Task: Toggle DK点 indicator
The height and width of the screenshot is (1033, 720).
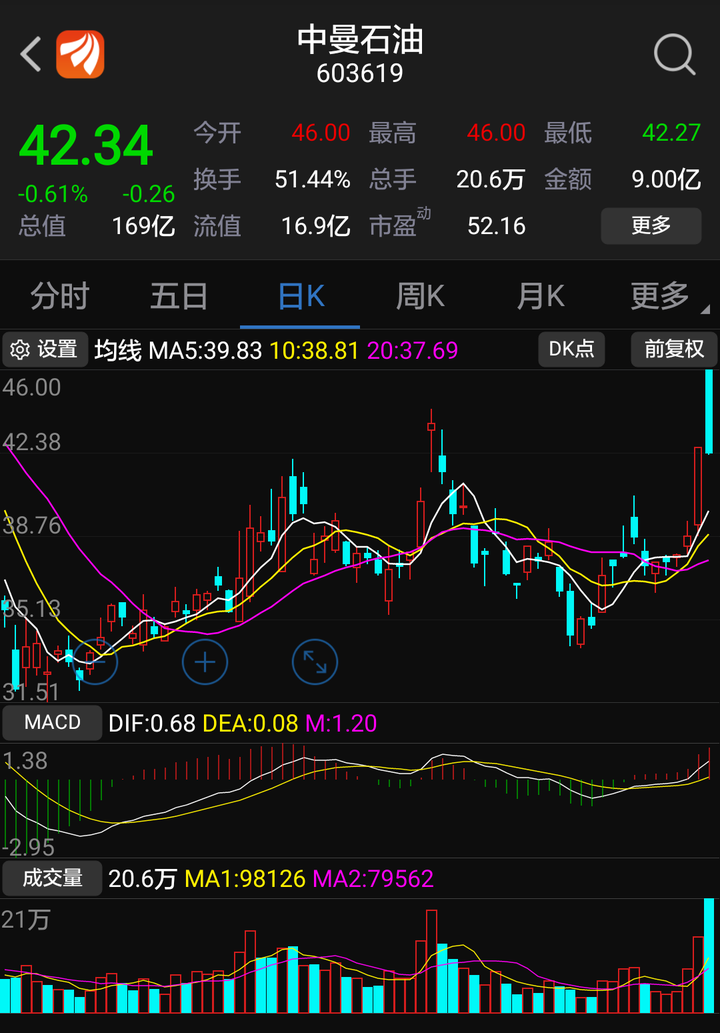Action: [x=571, y=349]
